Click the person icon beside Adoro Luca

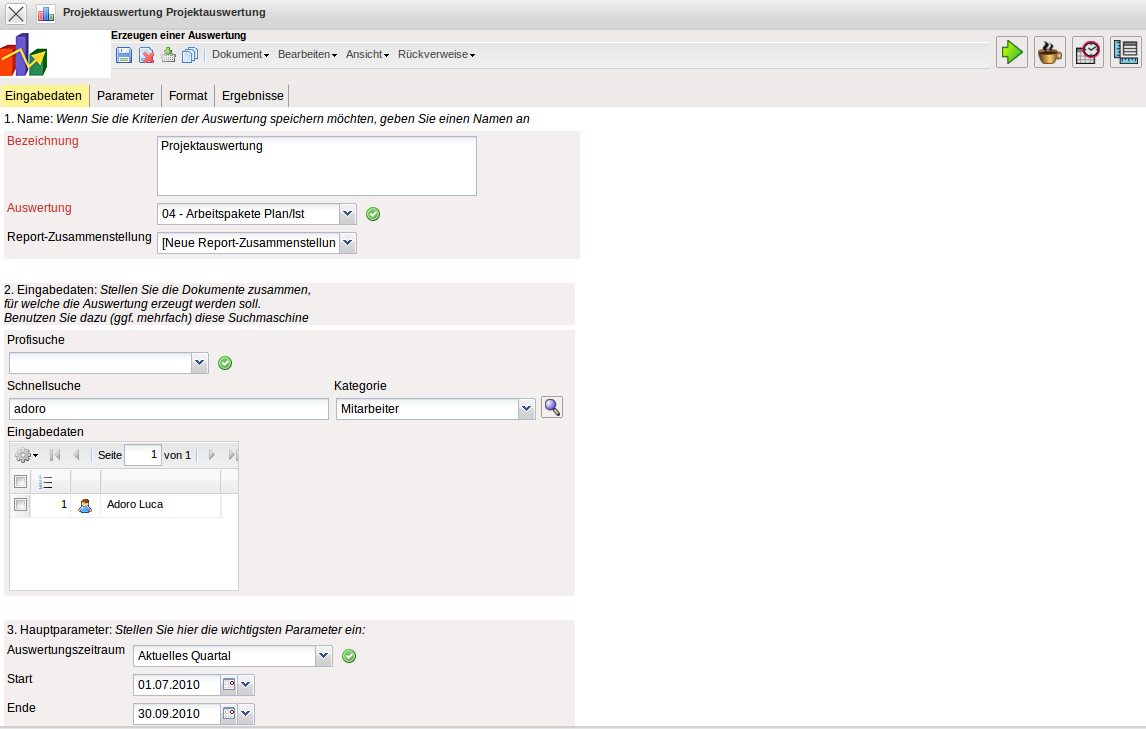(x=85, y=505)
